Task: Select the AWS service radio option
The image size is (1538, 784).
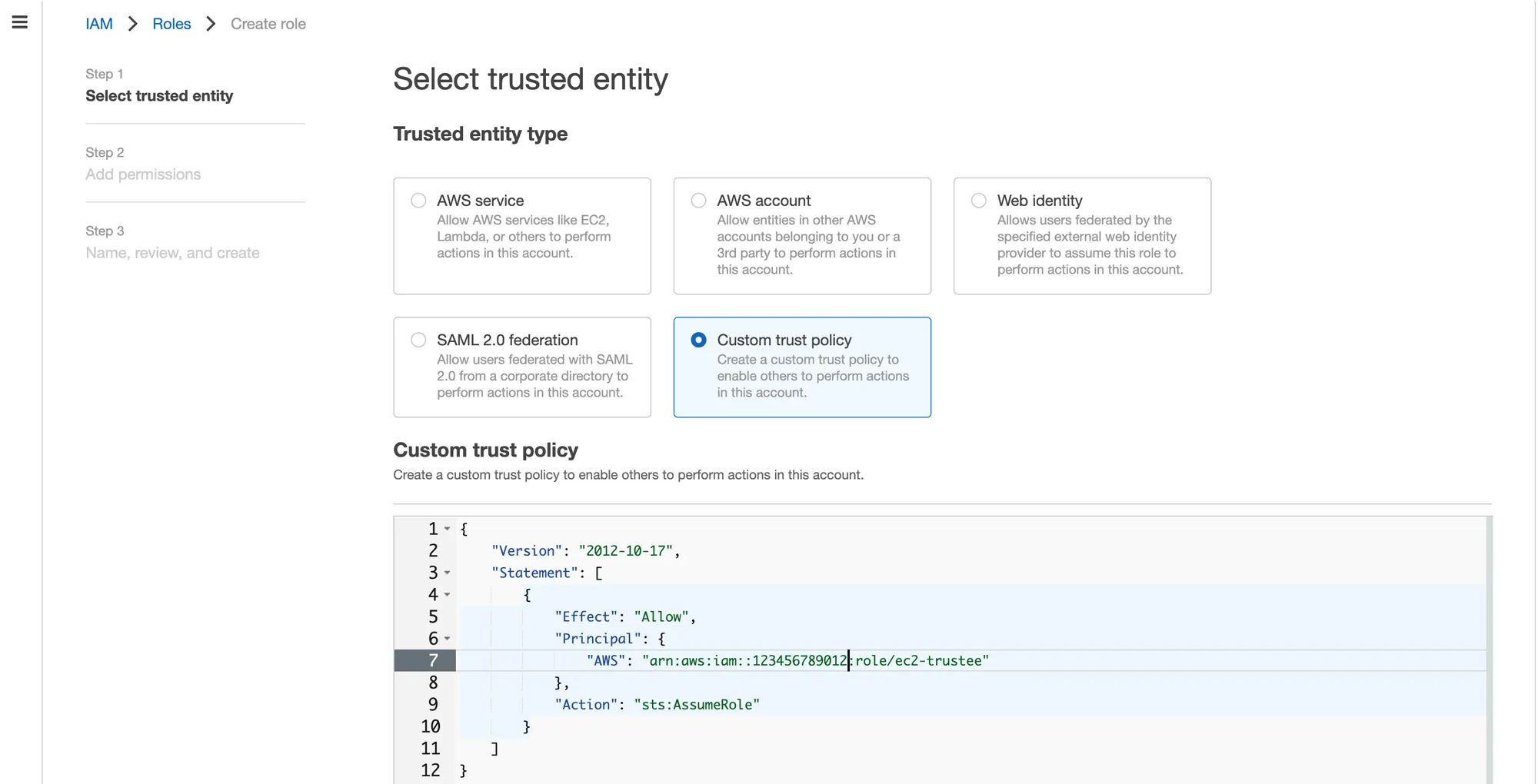Action: pyautogui.click(x=418, y=201)
